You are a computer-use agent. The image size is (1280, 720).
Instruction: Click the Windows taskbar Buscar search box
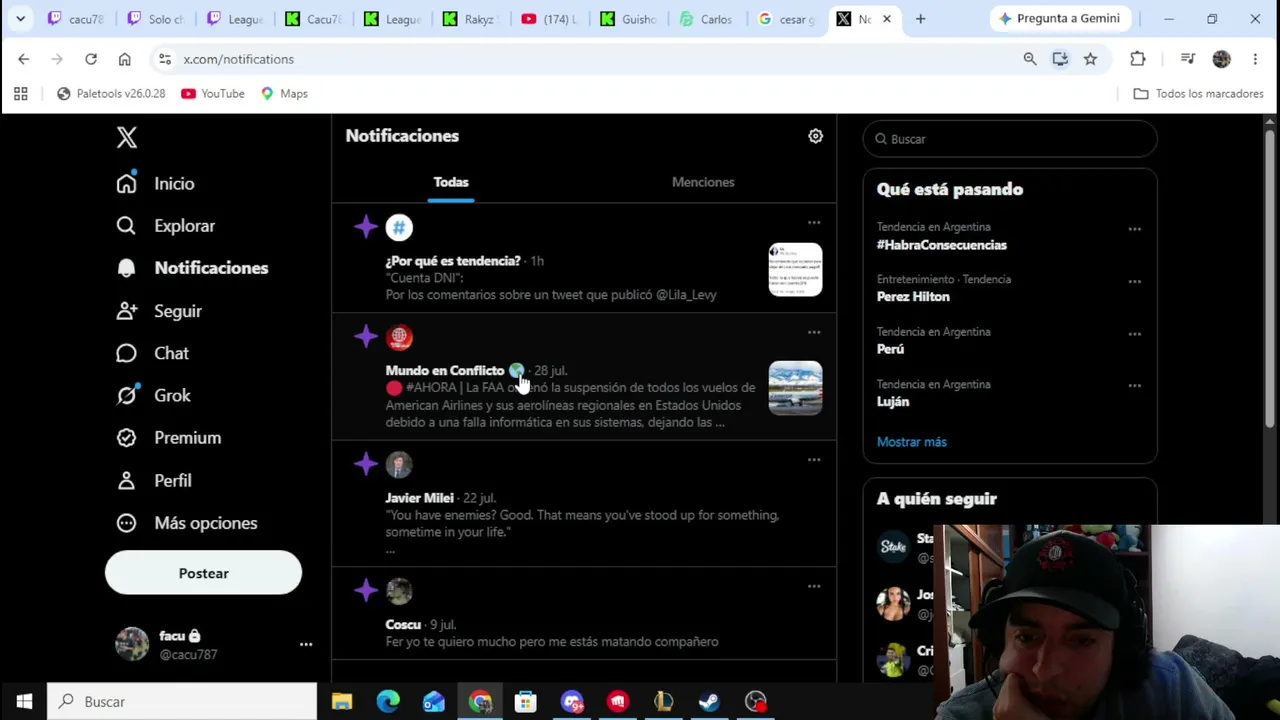182,701
